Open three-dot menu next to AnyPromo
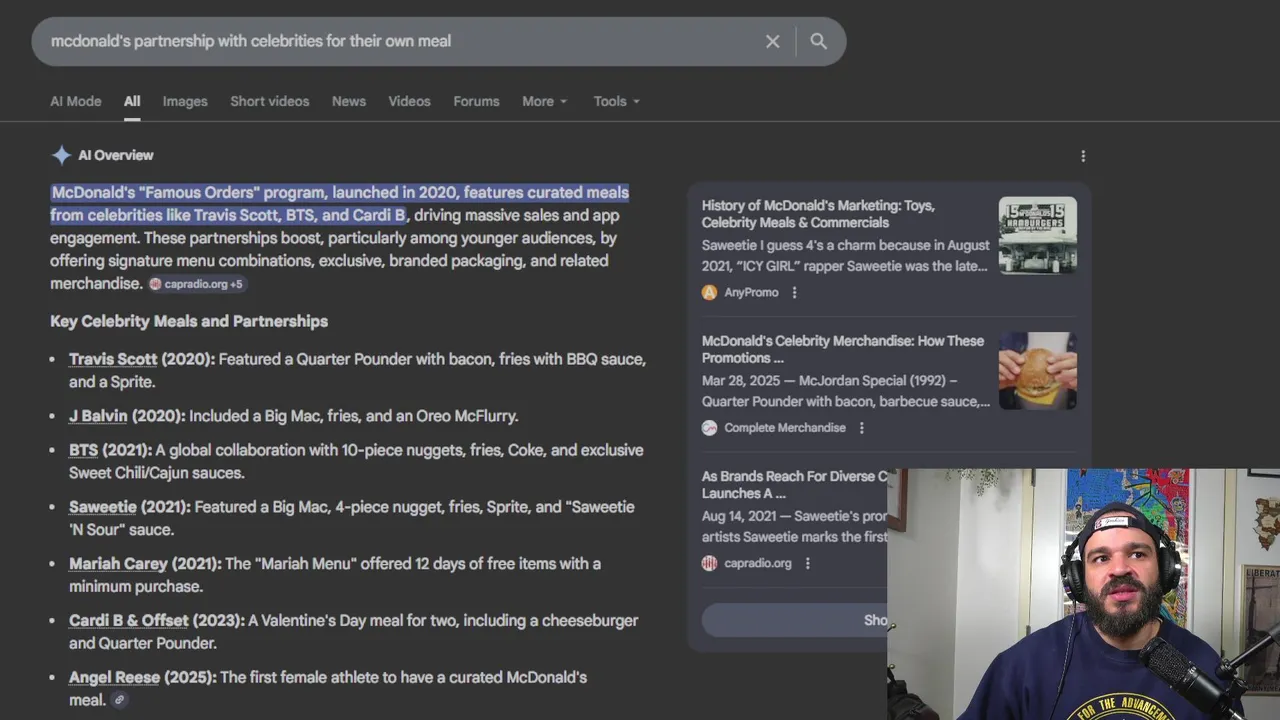Image resolution: width=1280 pixels, height=720 pixels. [795, 292]
